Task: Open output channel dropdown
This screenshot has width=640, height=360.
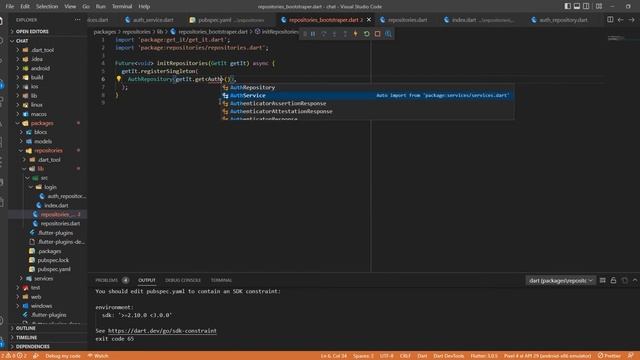Action: 560,280
